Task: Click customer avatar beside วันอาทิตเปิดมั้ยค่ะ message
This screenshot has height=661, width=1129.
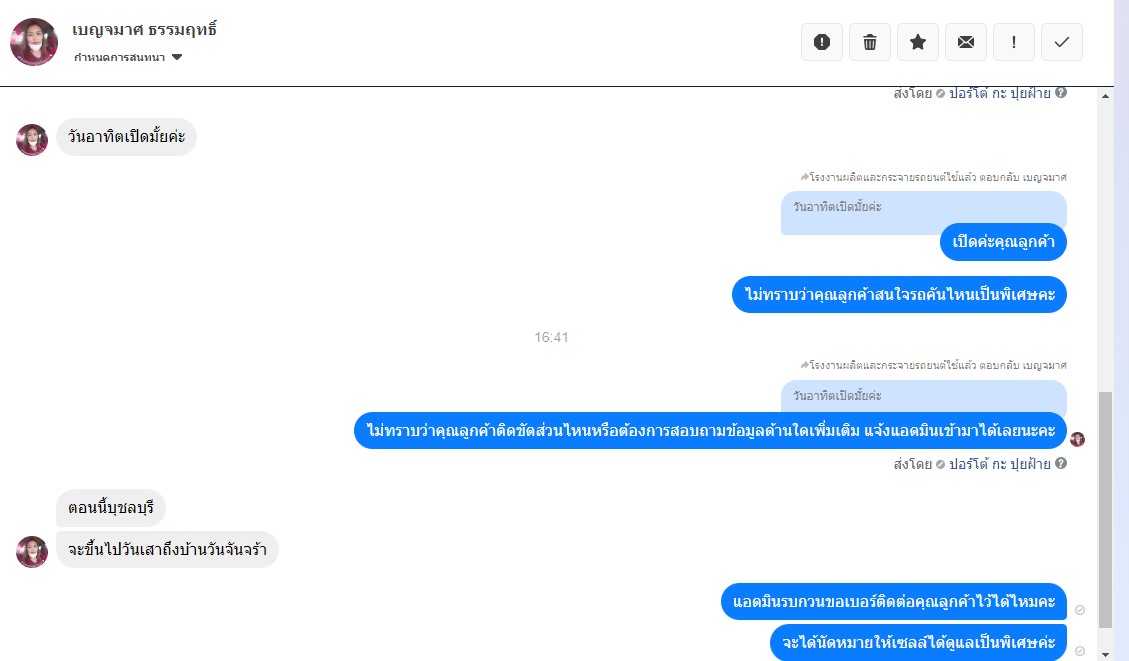Action: [x=32, y=140]
